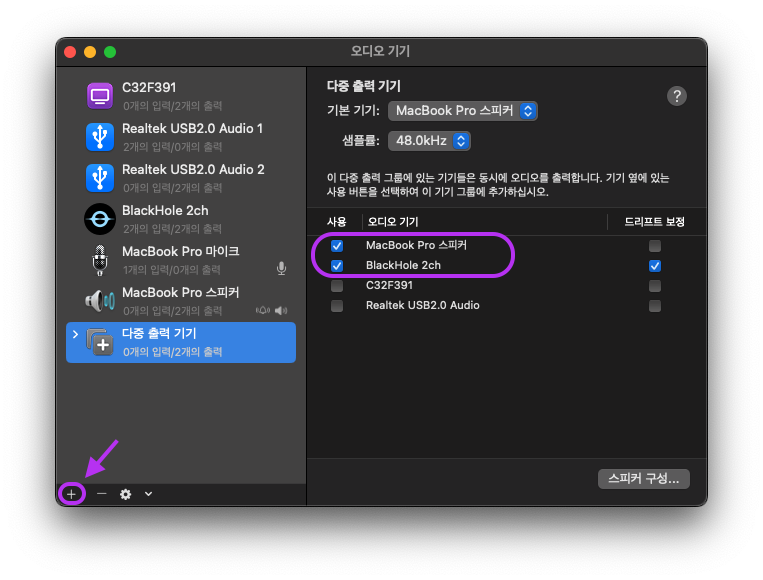
Task: Click the alert sound output badge
Action: [x=263, y=310]
